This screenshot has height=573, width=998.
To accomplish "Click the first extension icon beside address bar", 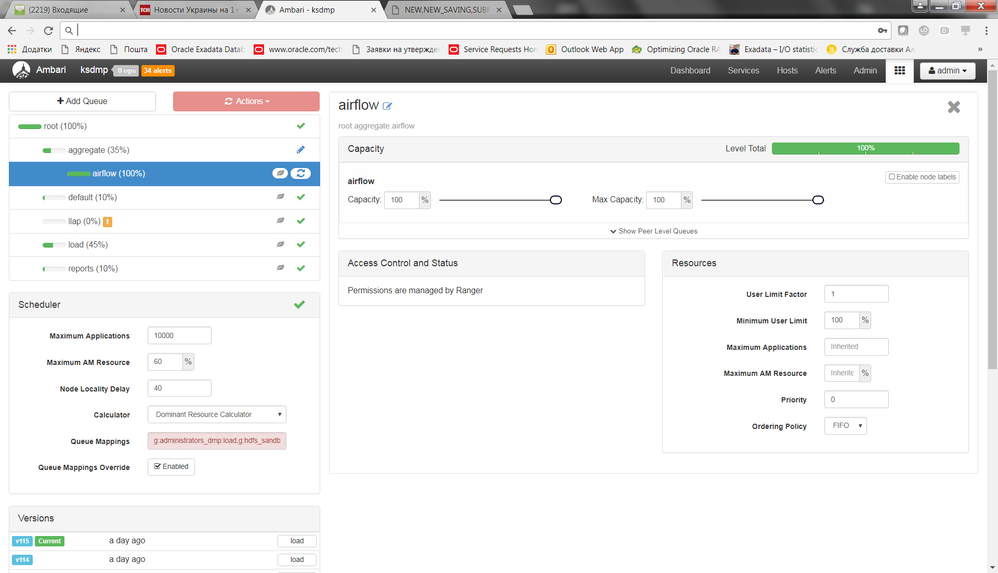I will tap(903, 30).
